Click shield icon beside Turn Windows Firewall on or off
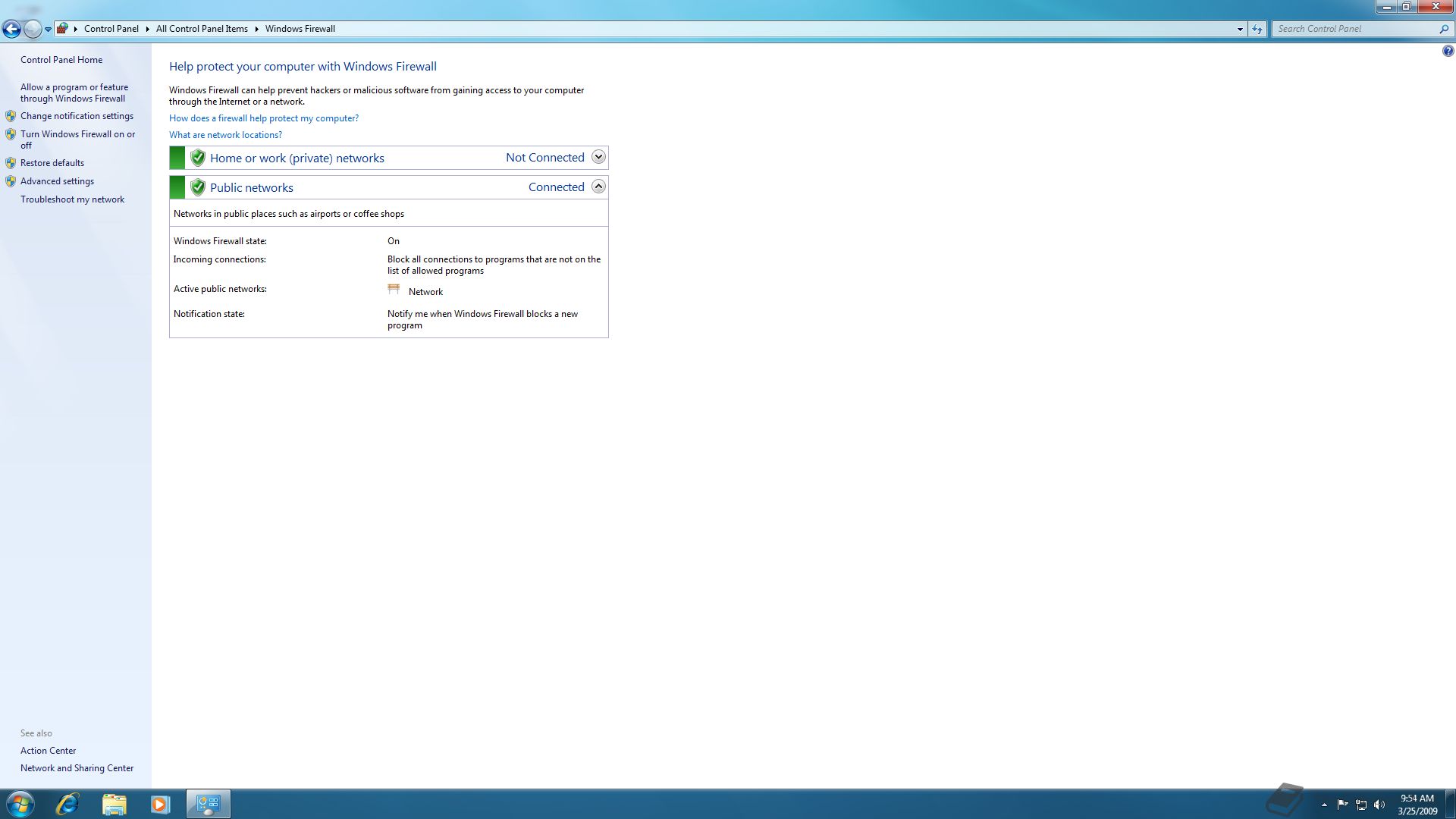 (x=11, y=134)
